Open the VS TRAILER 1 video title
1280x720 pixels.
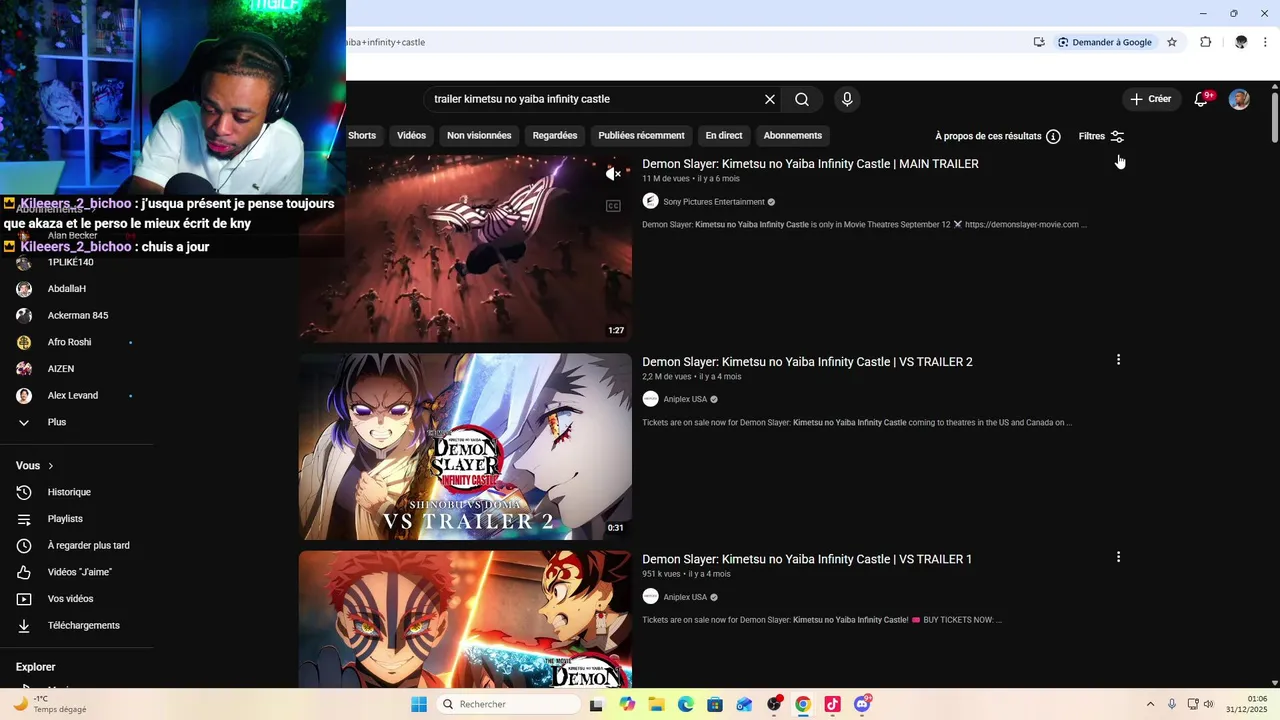coord(807,559)
